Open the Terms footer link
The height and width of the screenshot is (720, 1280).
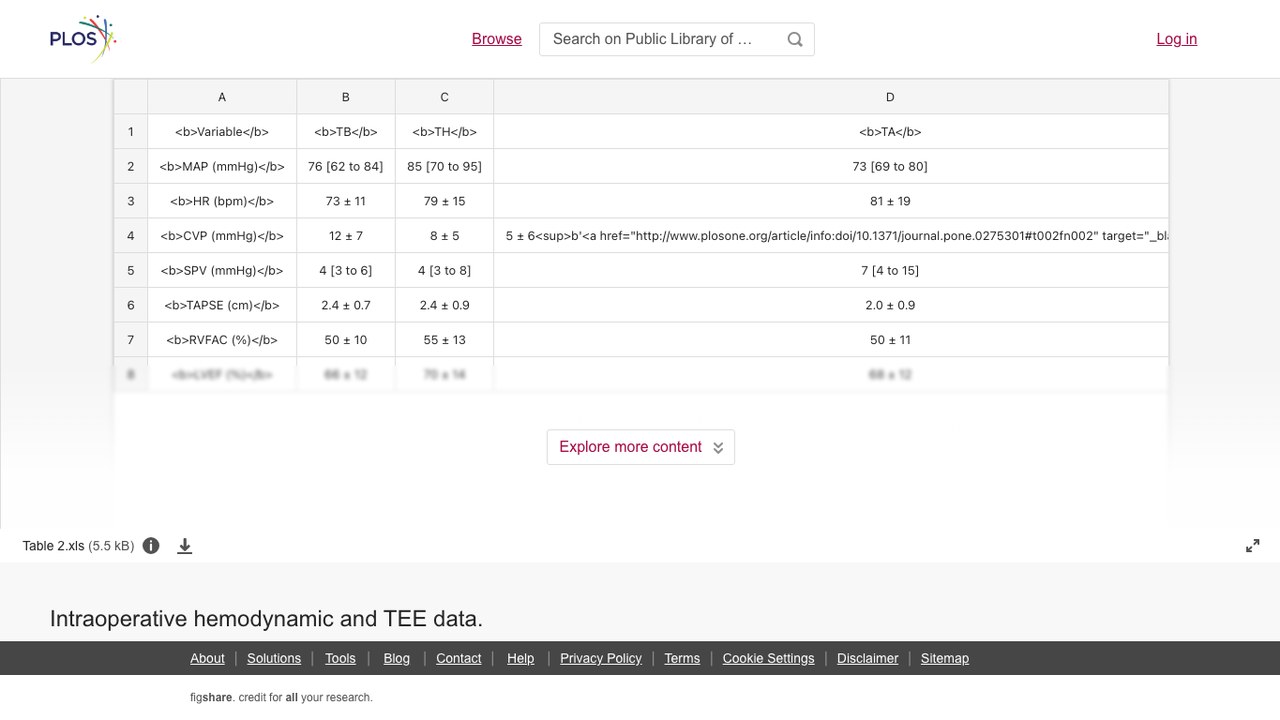[682, 658]
